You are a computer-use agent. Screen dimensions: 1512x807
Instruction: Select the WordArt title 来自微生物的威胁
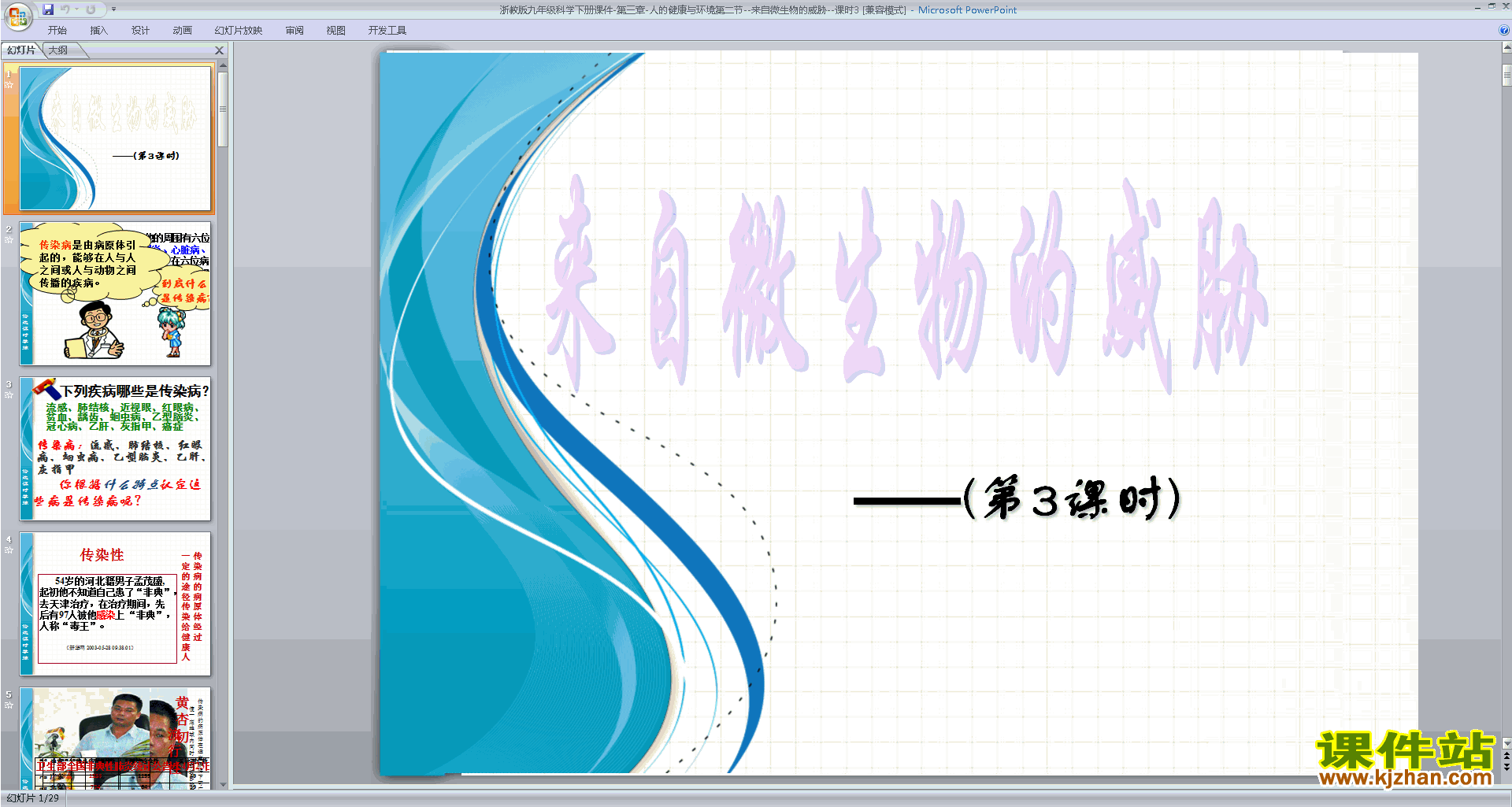point(906,283)
